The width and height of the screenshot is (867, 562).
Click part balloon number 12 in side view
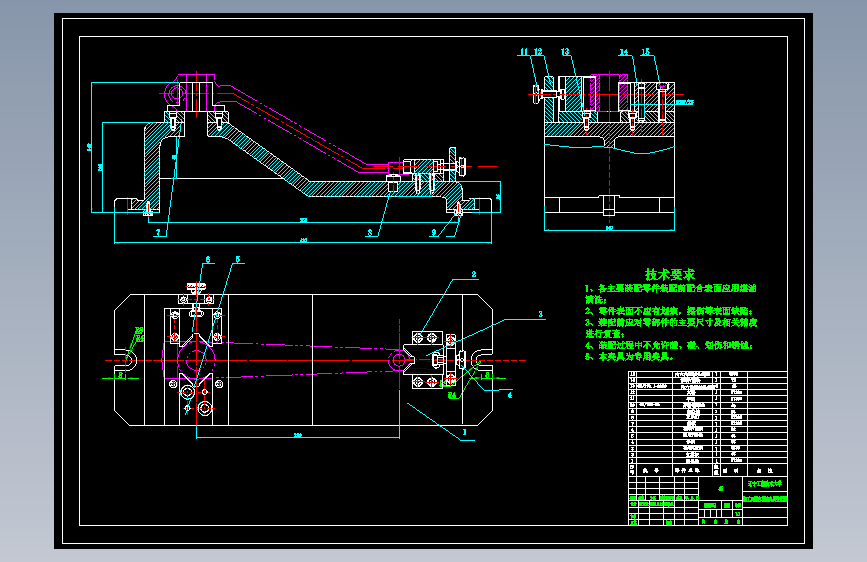point(538,52)
